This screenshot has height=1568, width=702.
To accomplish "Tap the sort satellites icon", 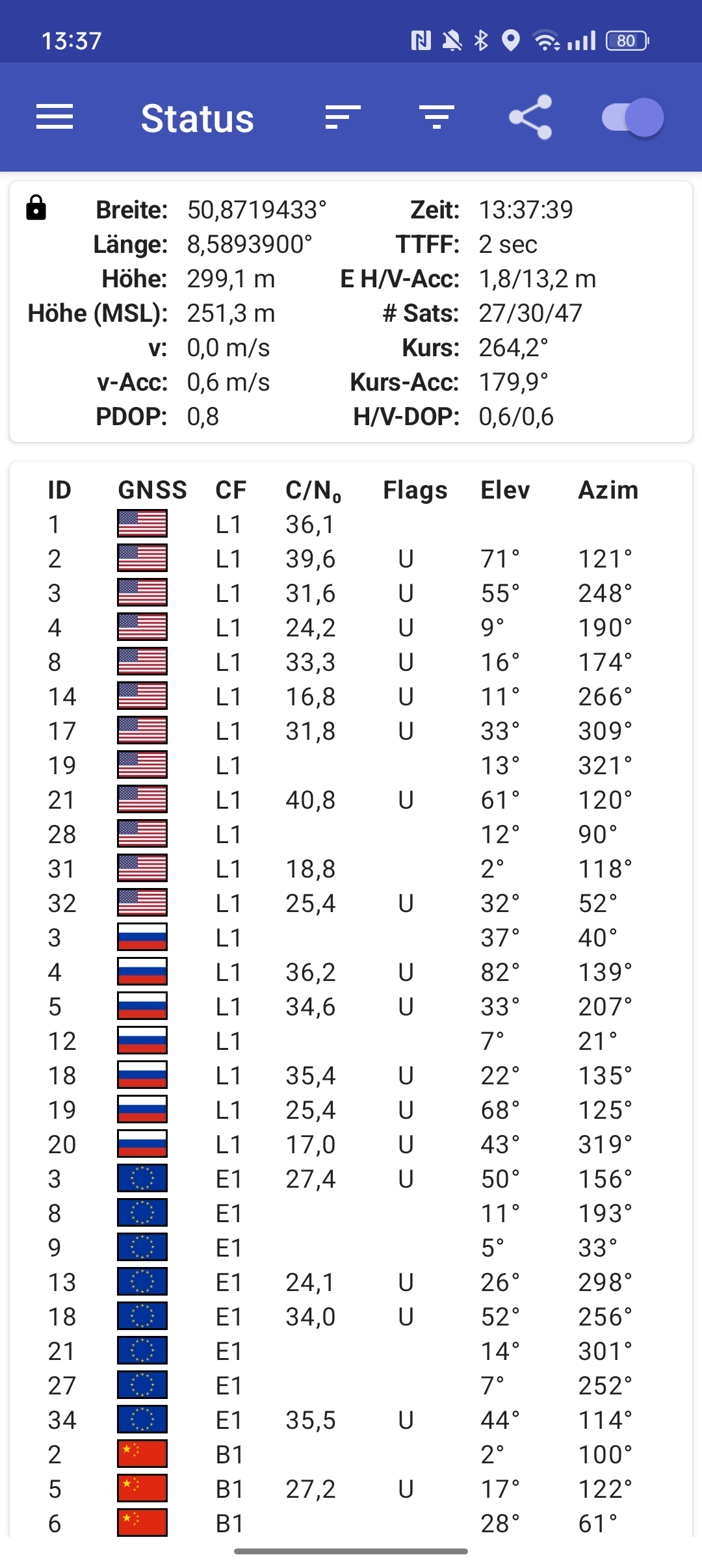I will point(343,118).
